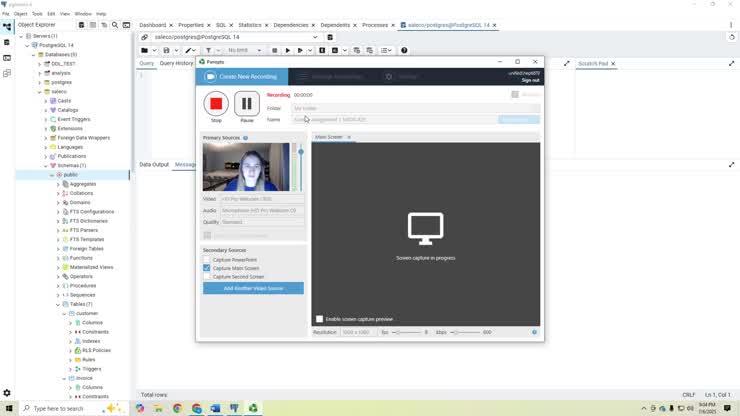The image size is (740, 416).
Task: Open file folder icon in query toolbar
Action: [144, 51]
